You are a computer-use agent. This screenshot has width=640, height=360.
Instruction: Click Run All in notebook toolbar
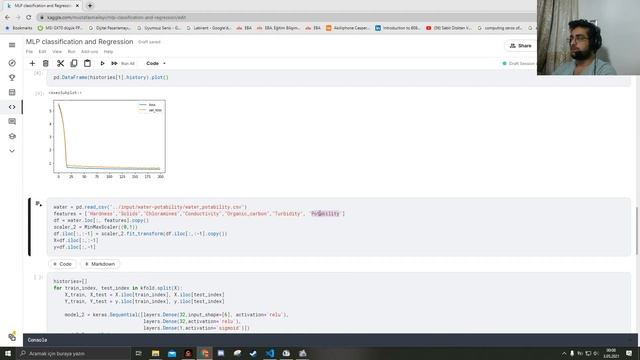tap(123, 63)
